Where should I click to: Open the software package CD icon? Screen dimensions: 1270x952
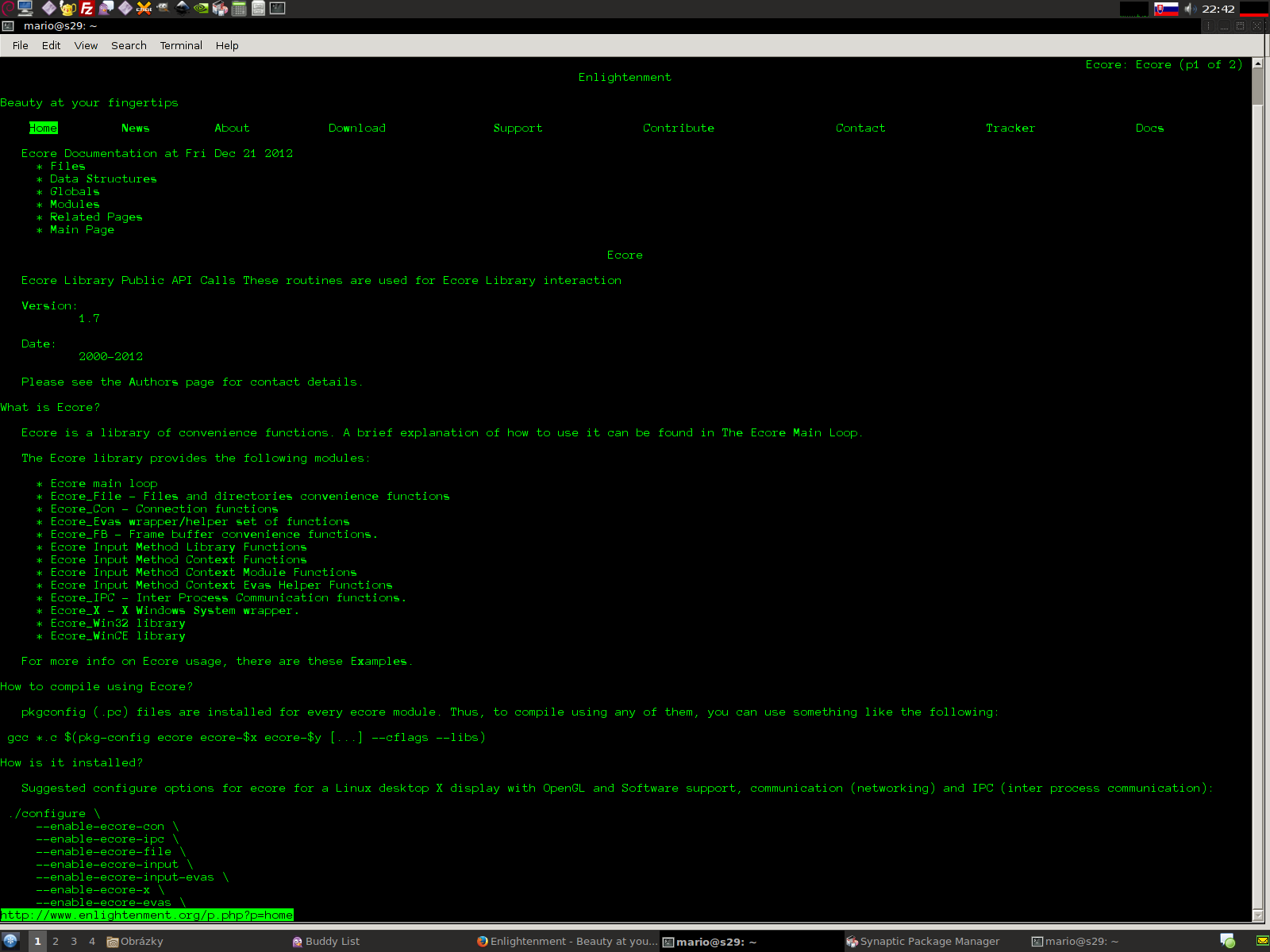(220, 9)
